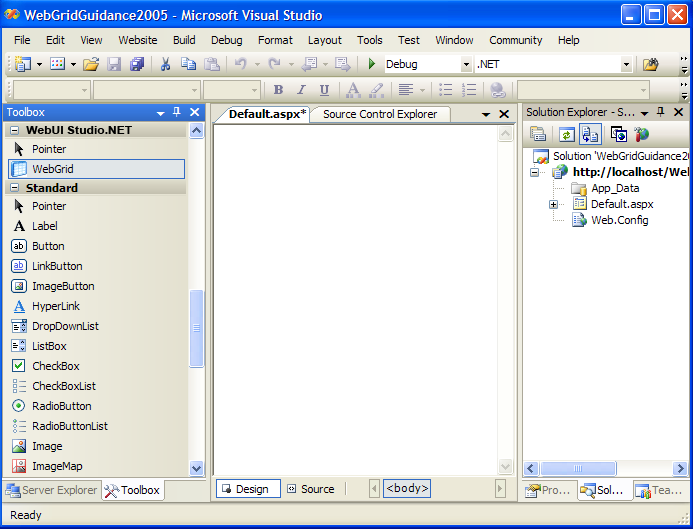Click the New Project toolbar icon

coord(23,65)
